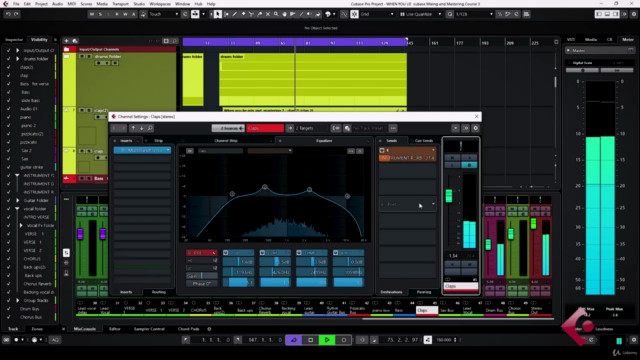
Task: Toggle the EQ band 1 enable button
Action: 226,253
